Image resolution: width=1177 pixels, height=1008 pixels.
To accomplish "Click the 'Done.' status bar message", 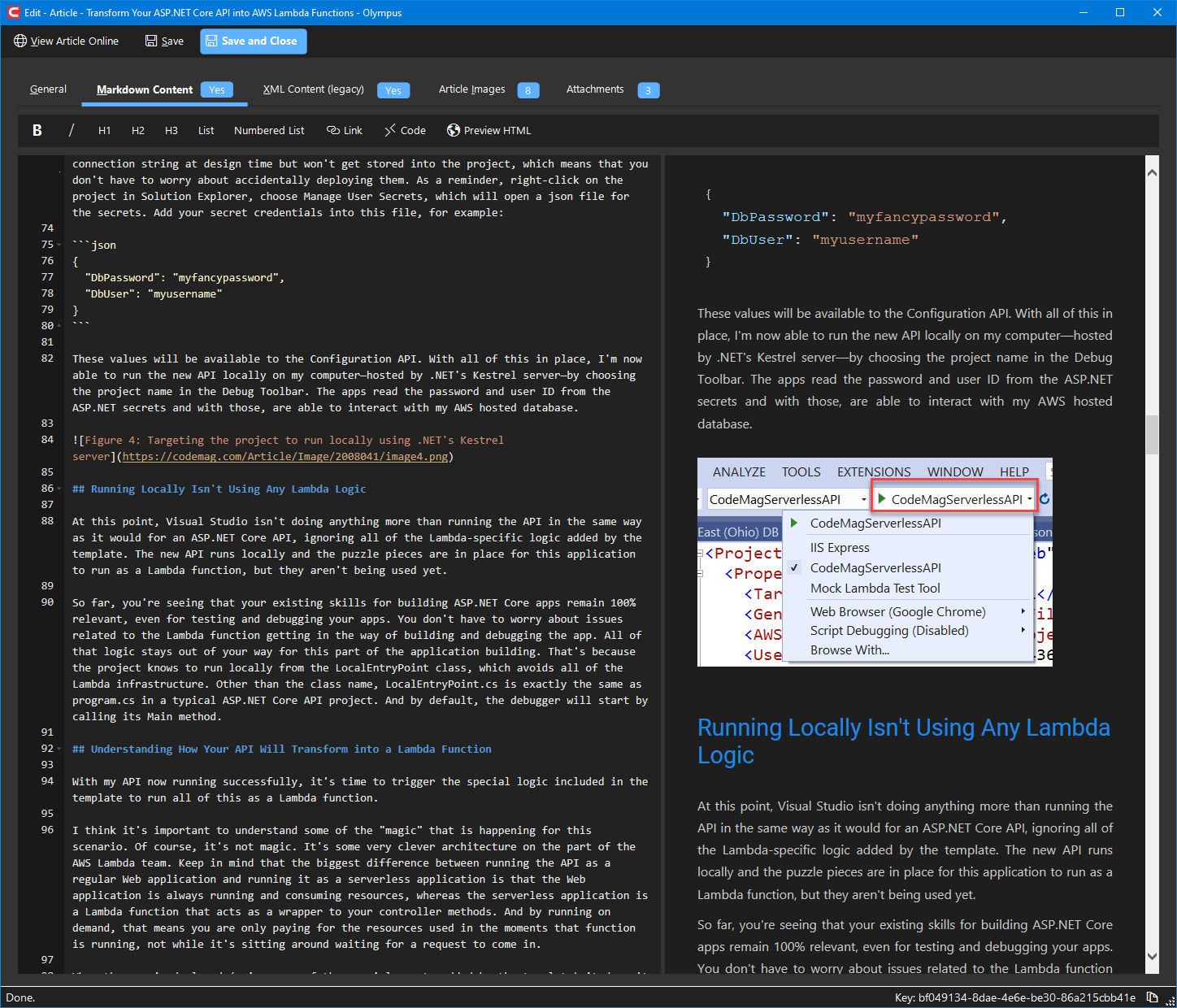I will coord(20,997).
